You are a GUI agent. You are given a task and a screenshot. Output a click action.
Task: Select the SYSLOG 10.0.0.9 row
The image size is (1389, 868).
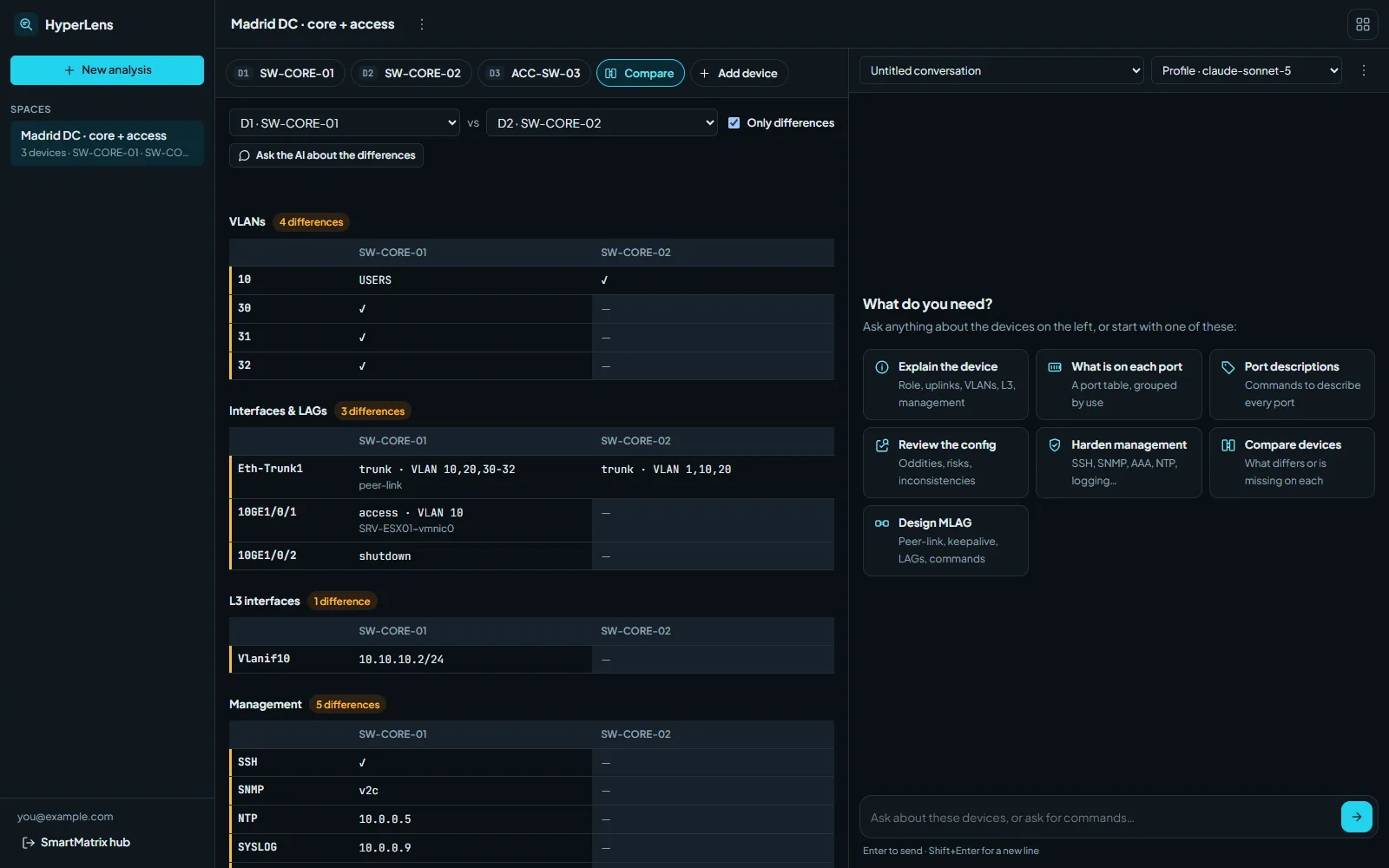click(x=531, y=848)
